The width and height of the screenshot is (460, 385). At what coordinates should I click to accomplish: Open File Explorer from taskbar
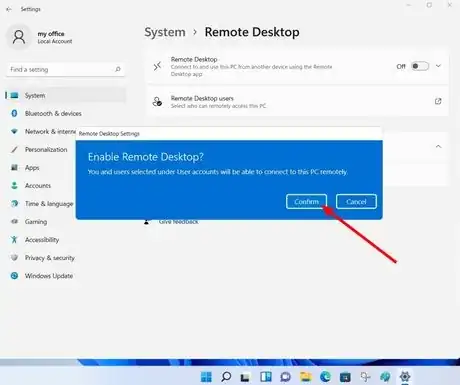(305, 377)
